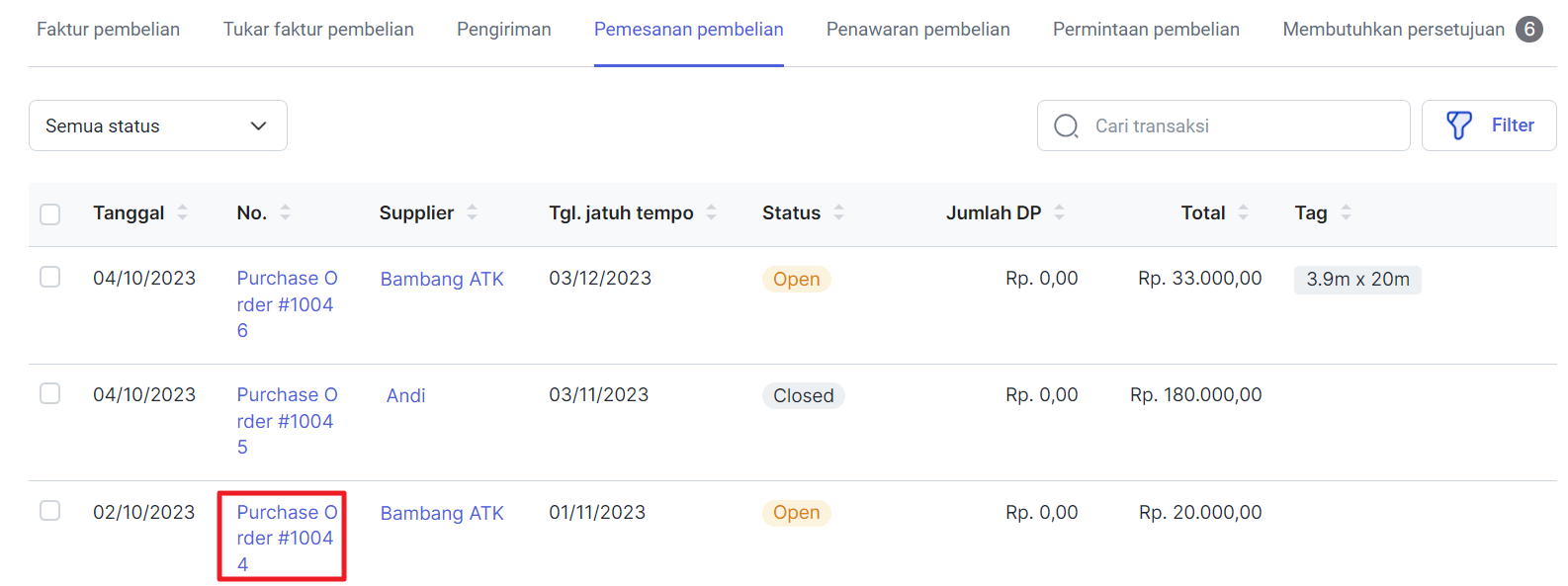
Task: Click the Filter button
Action: 1489,126
